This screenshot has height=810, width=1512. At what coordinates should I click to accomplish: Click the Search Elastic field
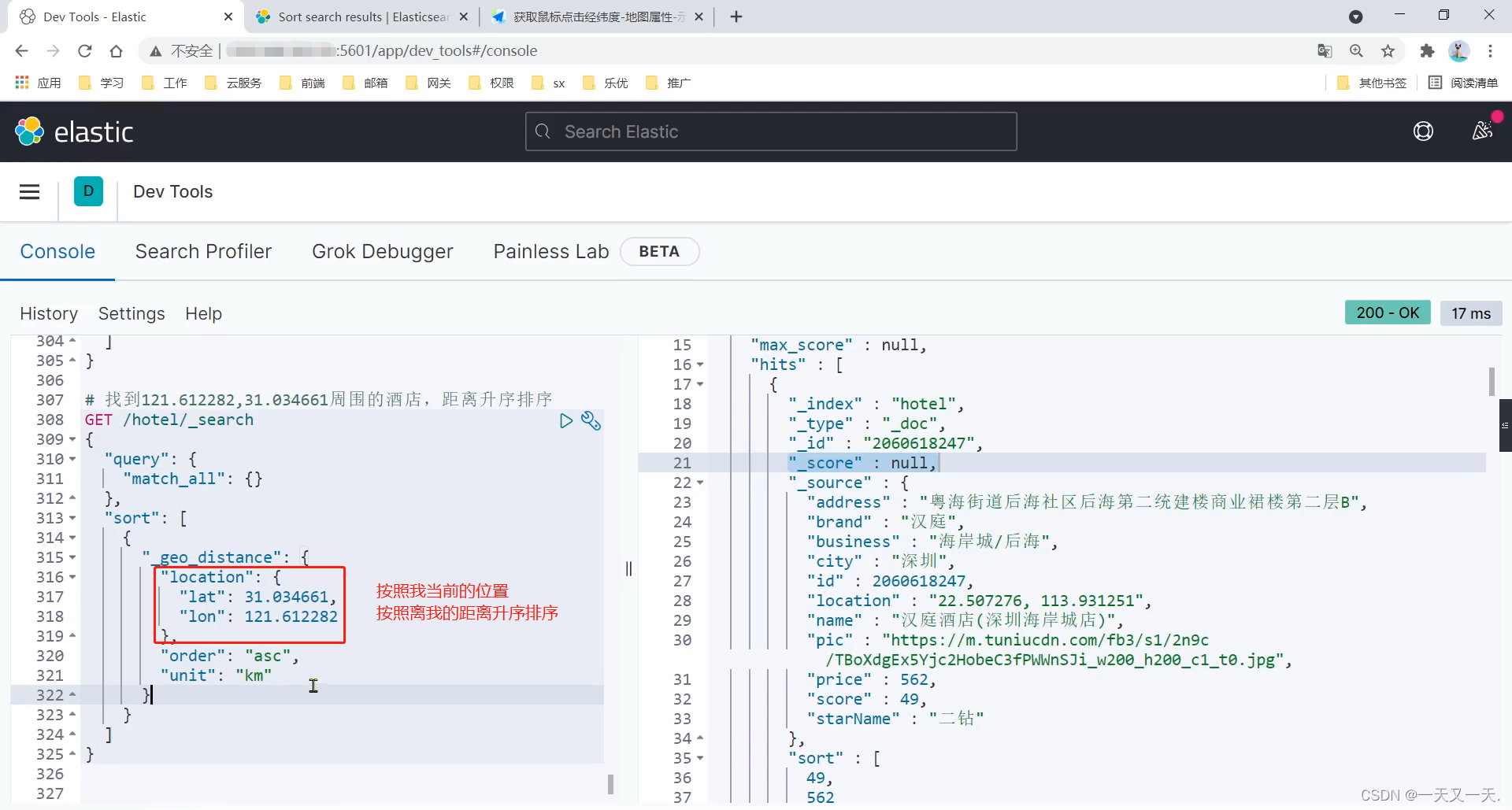tap(771, 131)
